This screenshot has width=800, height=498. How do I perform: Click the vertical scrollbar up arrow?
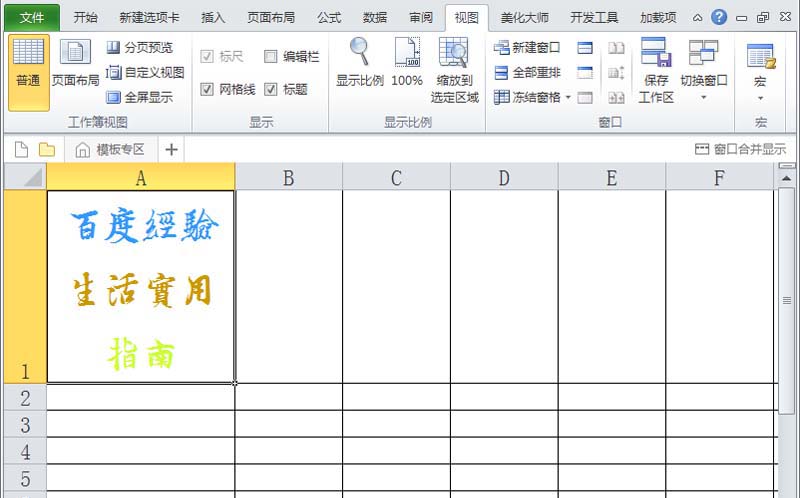tap(786, 179)
